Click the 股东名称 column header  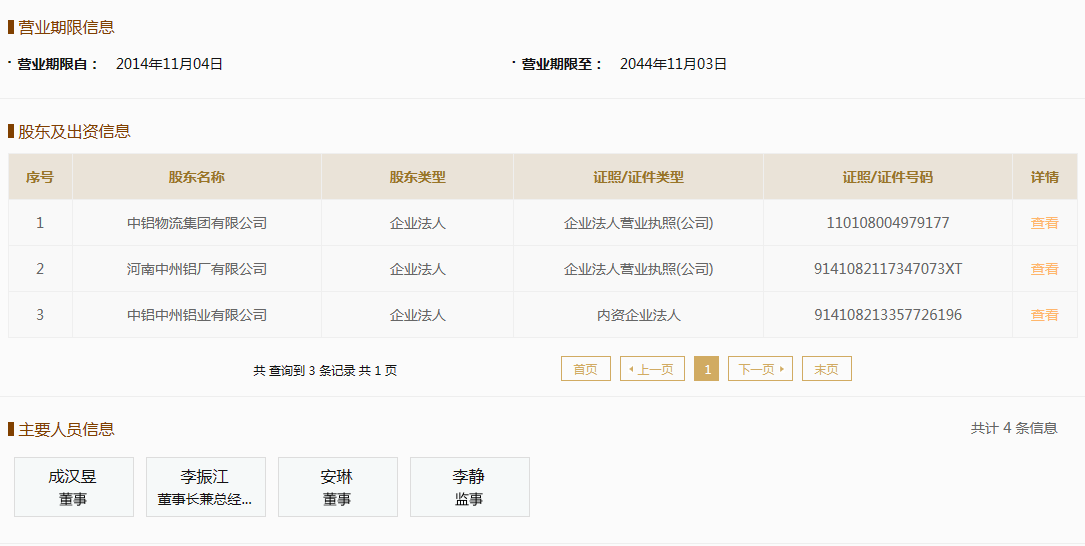197,176
